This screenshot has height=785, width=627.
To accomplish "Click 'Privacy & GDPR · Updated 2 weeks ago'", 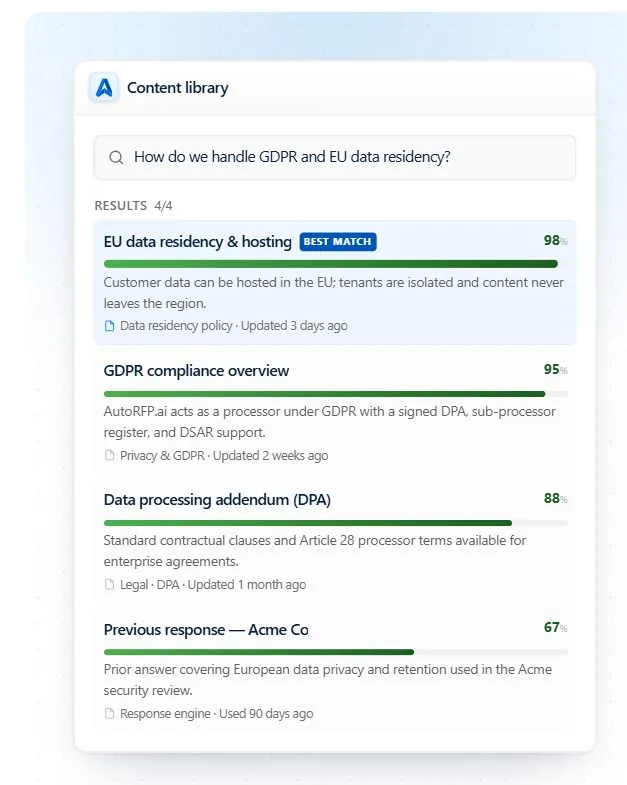I will click(224, 456).
